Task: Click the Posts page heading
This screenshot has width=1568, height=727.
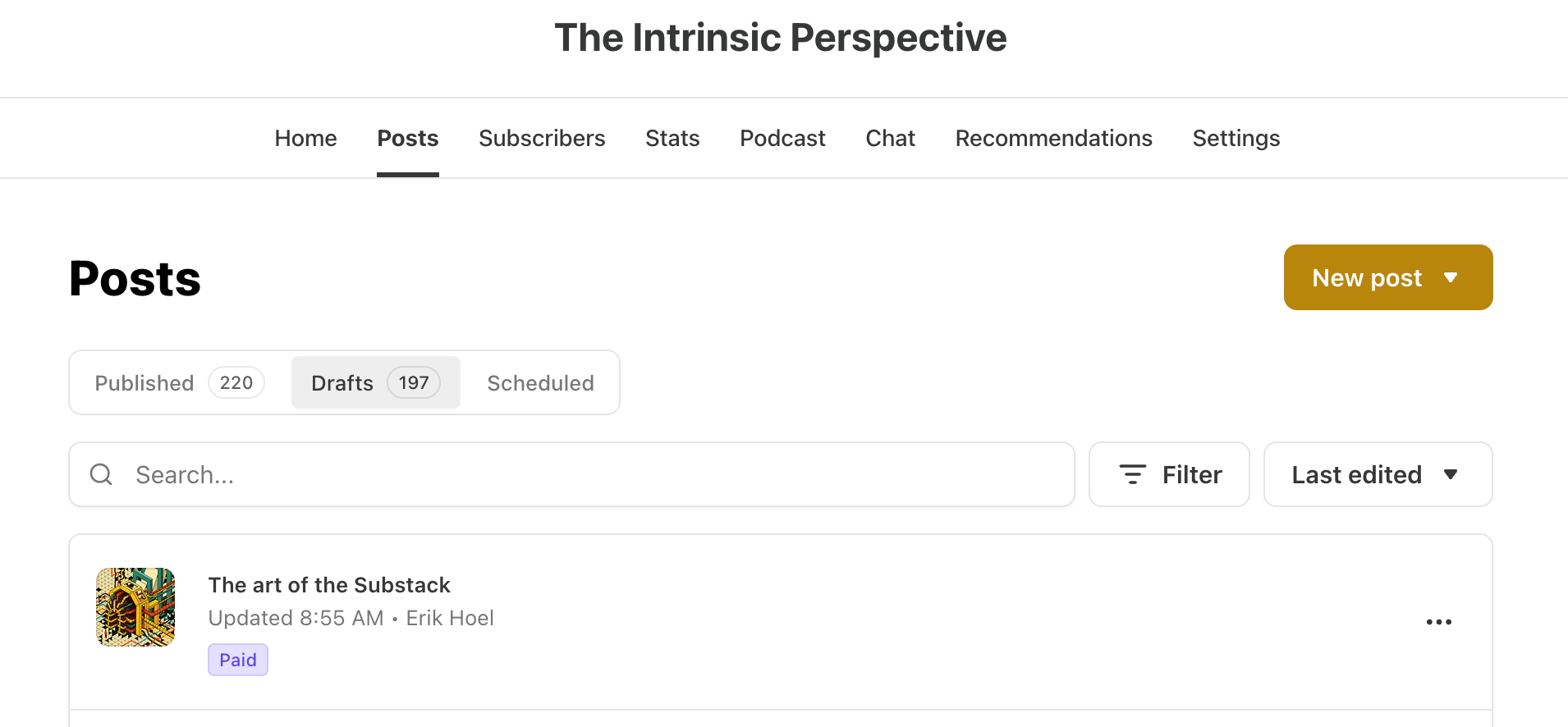Action: click(x=135, y=278)
